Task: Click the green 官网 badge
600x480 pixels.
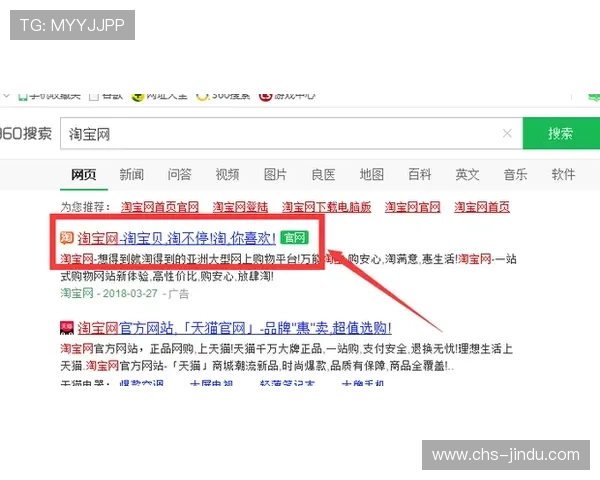Action: click(294, 238)
